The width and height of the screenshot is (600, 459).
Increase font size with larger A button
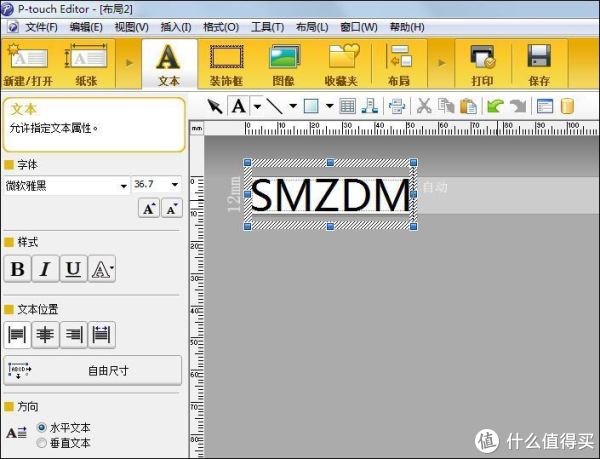(x=149, y=208)
